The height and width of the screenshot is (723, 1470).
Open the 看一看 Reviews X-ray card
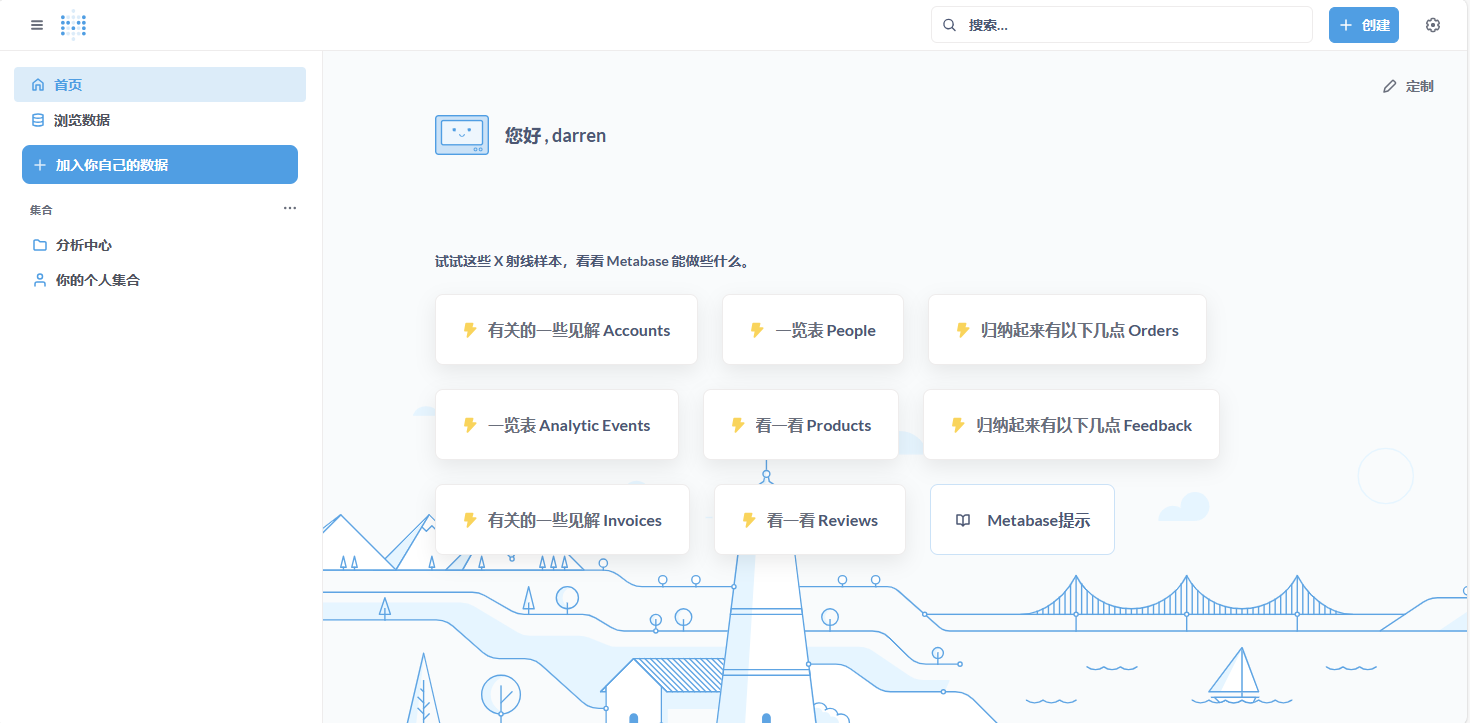pyautogui.click(x=809, y=520)
